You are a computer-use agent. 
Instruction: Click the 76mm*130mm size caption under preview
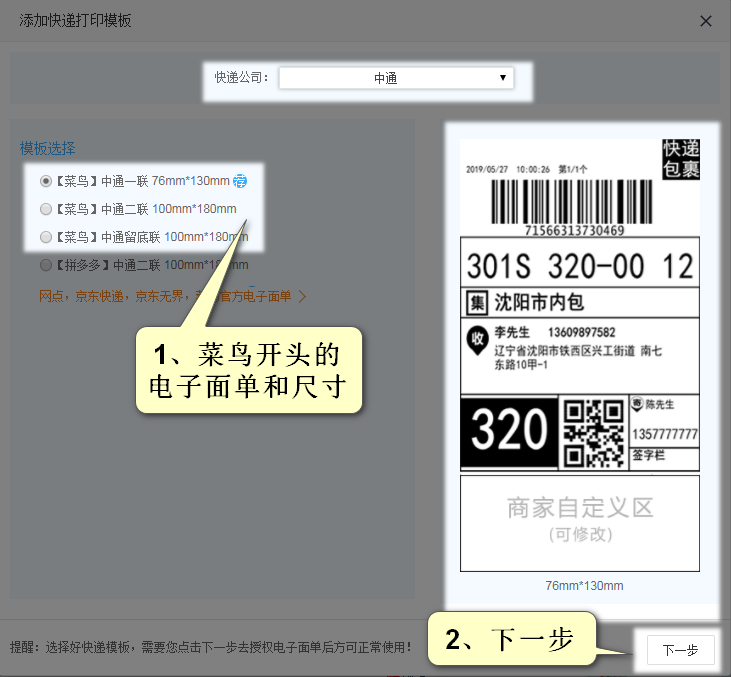point(584,586)
